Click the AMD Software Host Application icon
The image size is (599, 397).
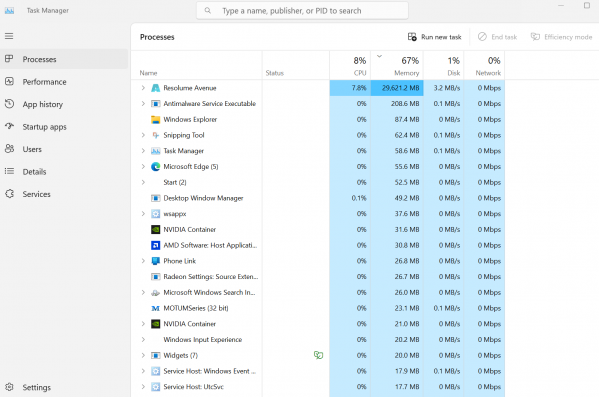pos(155,245)
